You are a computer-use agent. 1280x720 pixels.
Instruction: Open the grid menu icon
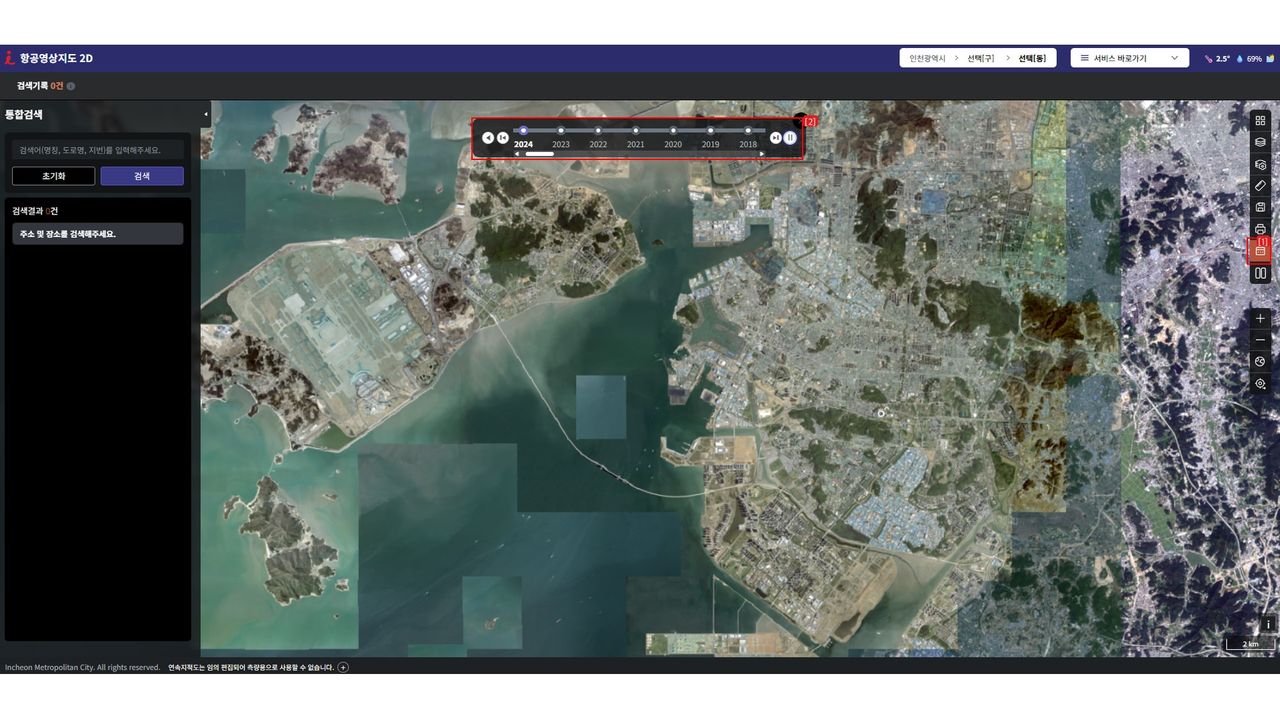[1260, 121]
